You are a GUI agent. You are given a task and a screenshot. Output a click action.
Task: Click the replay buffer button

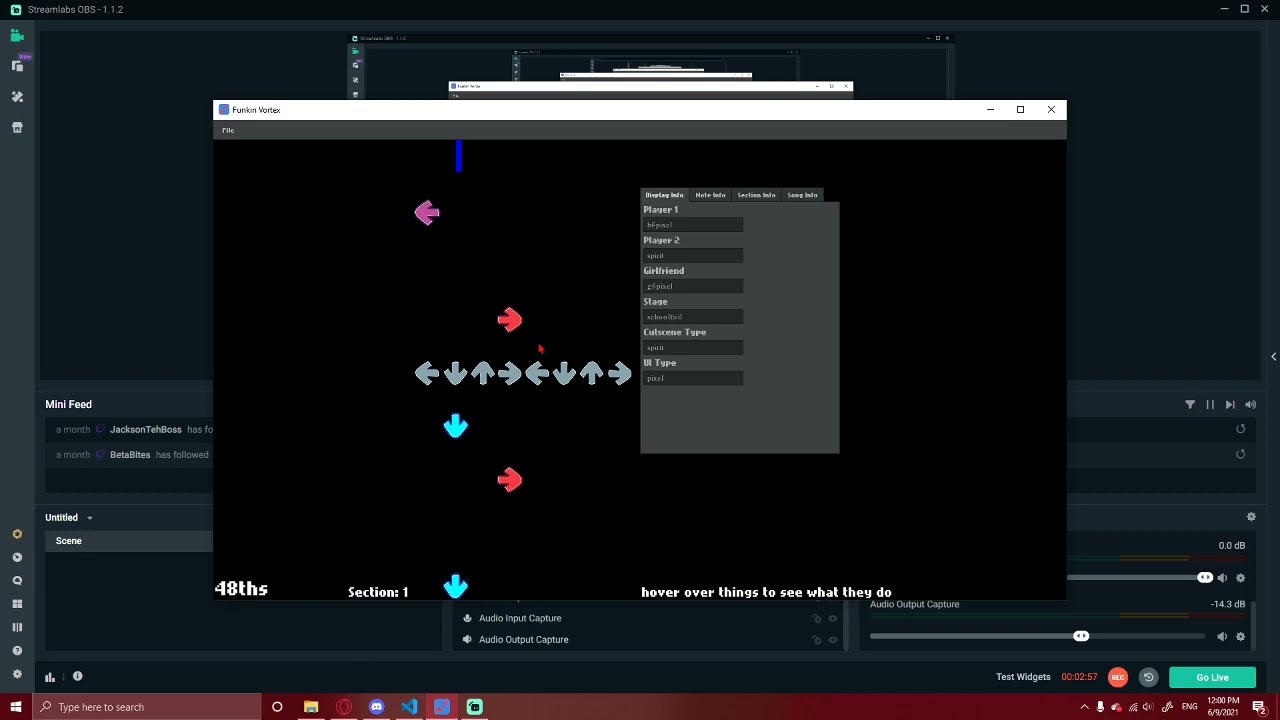1148,678
